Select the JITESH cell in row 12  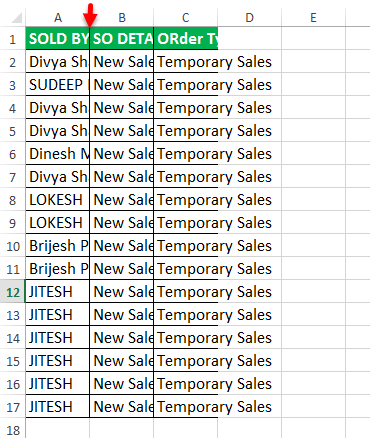(58, 292)
